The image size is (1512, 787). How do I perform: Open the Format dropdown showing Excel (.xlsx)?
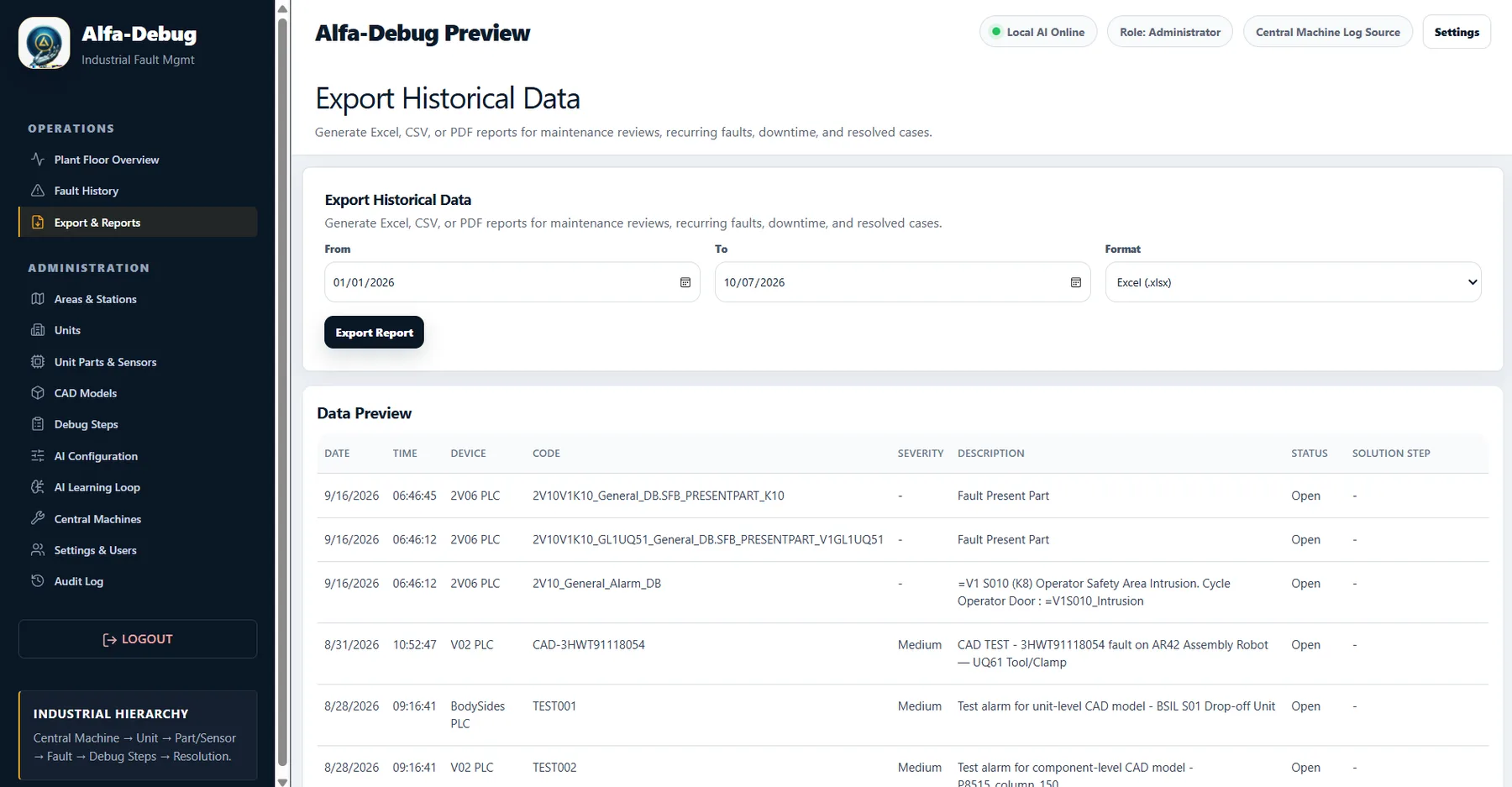tap(1293, 282)
